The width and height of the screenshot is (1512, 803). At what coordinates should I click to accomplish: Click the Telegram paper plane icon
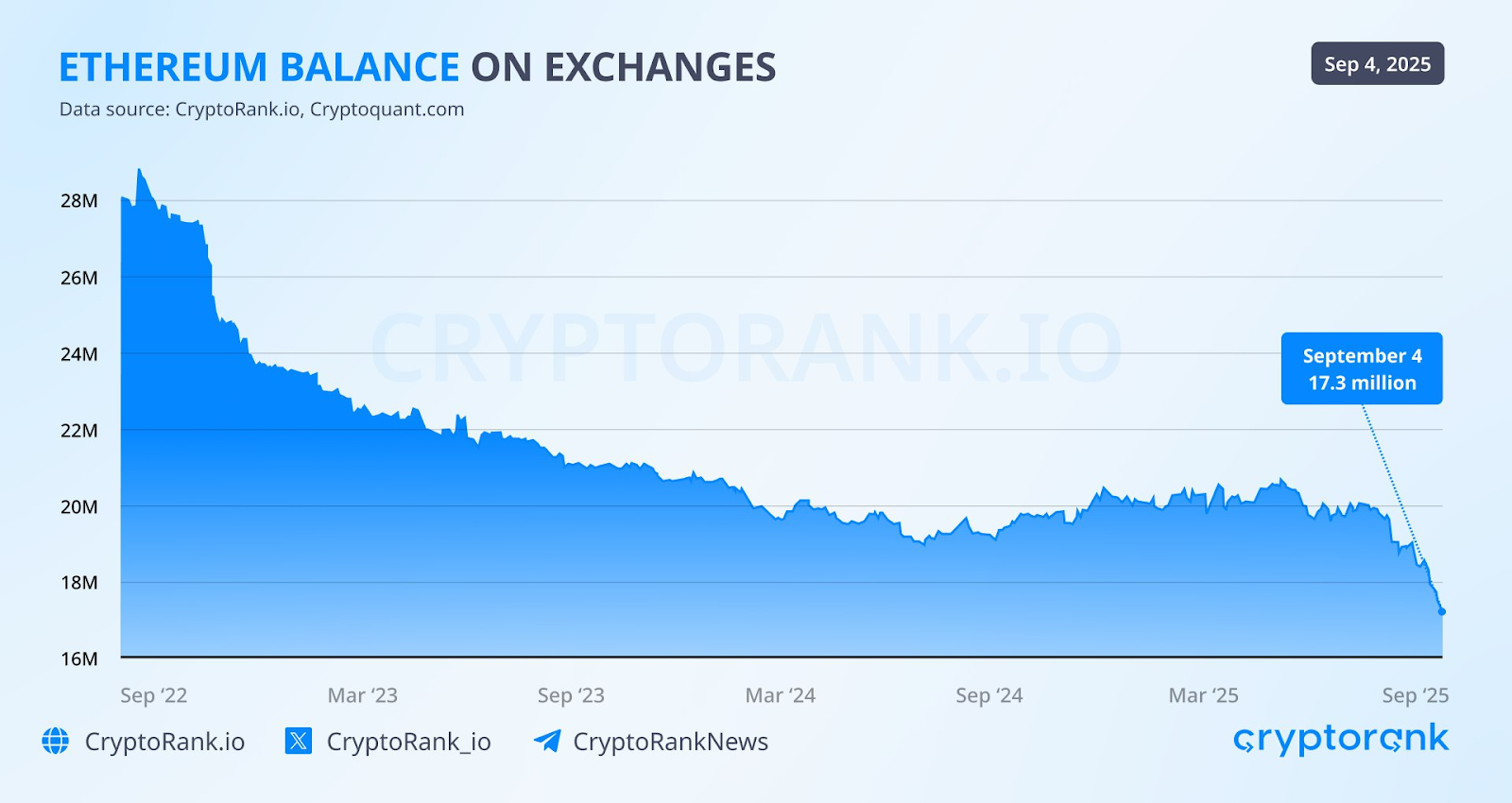point(547,742)
